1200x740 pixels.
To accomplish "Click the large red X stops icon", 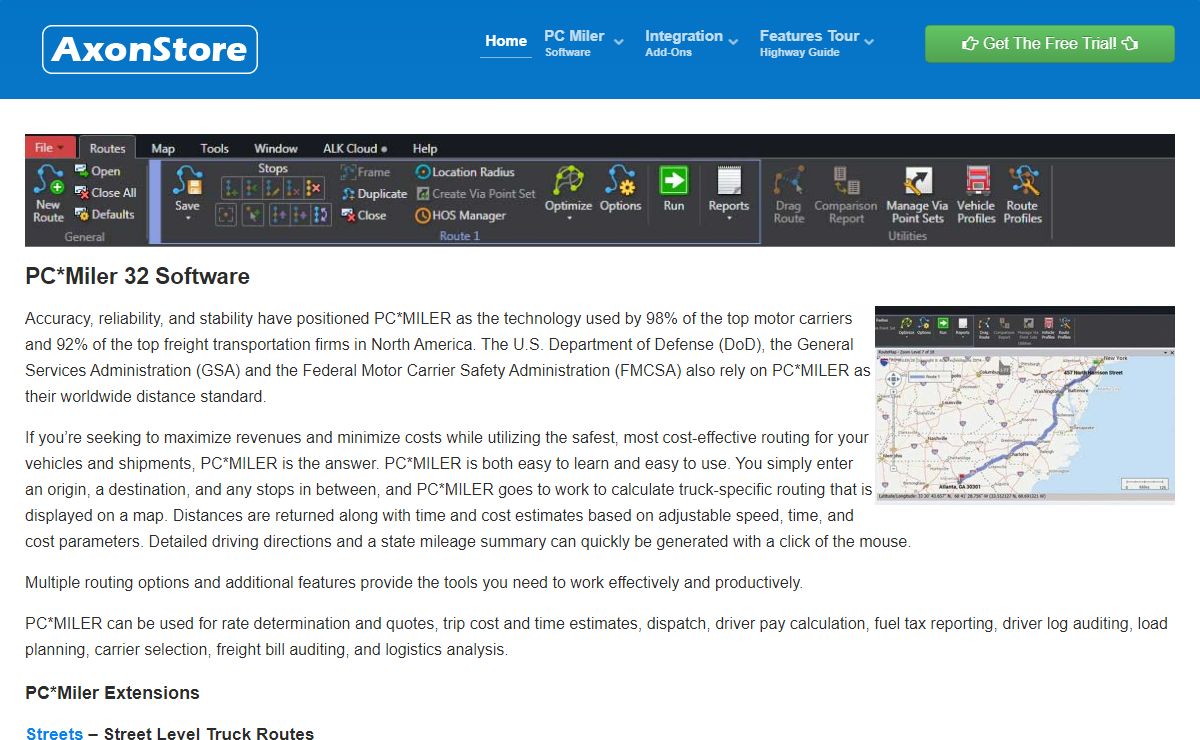I will point(314,187).
